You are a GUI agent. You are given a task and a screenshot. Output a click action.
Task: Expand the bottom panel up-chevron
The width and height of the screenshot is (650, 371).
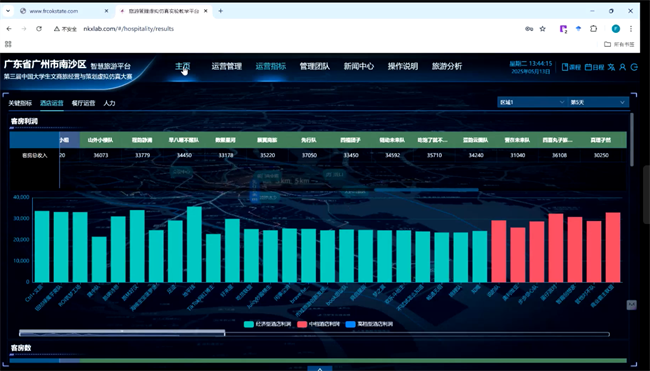[x=320, y=369]
